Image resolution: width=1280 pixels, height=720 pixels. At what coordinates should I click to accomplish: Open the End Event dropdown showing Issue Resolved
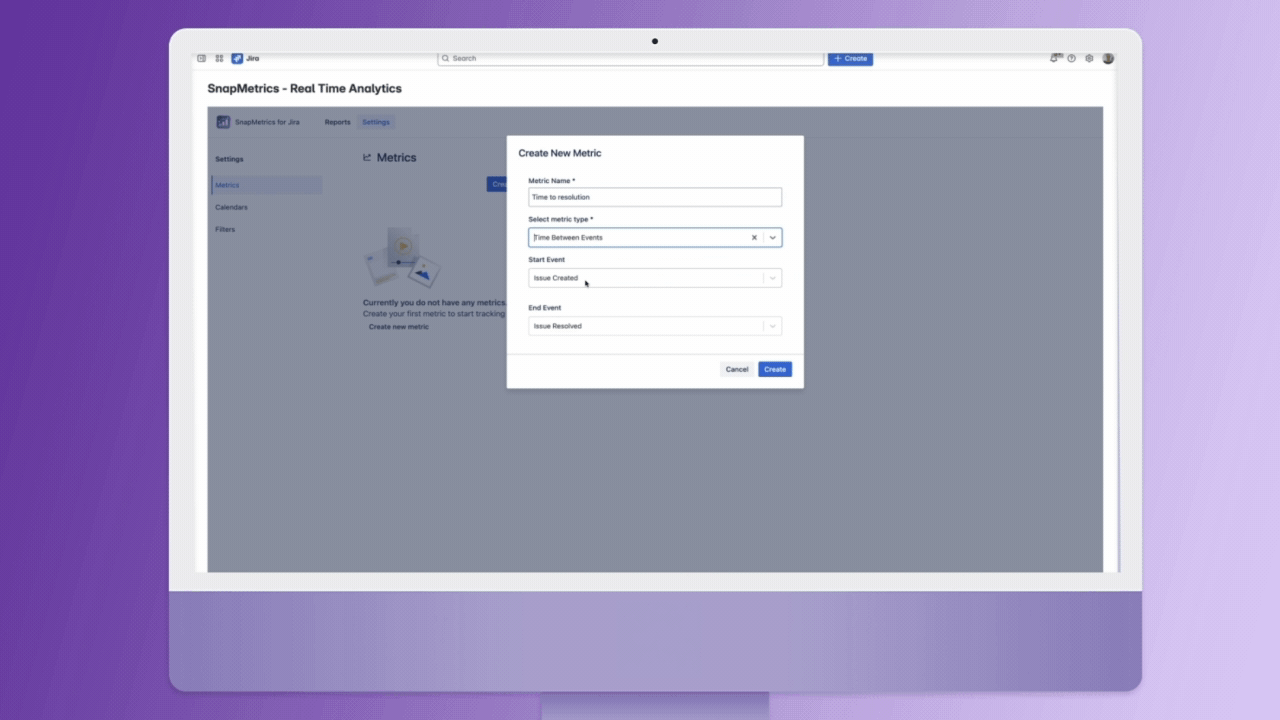pyautogui.click(x=655, y=326)
